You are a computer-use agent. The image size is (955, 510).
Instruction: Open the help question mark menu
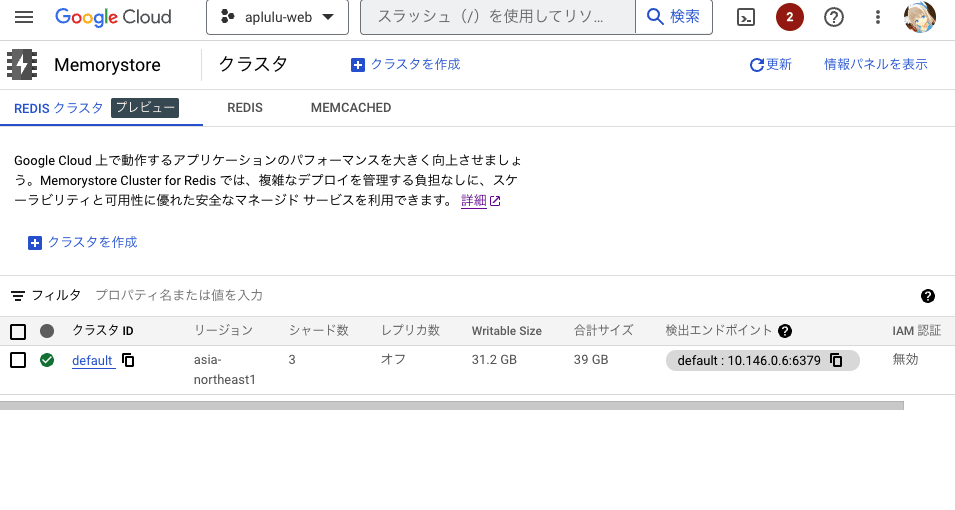[x=834, y=17]
